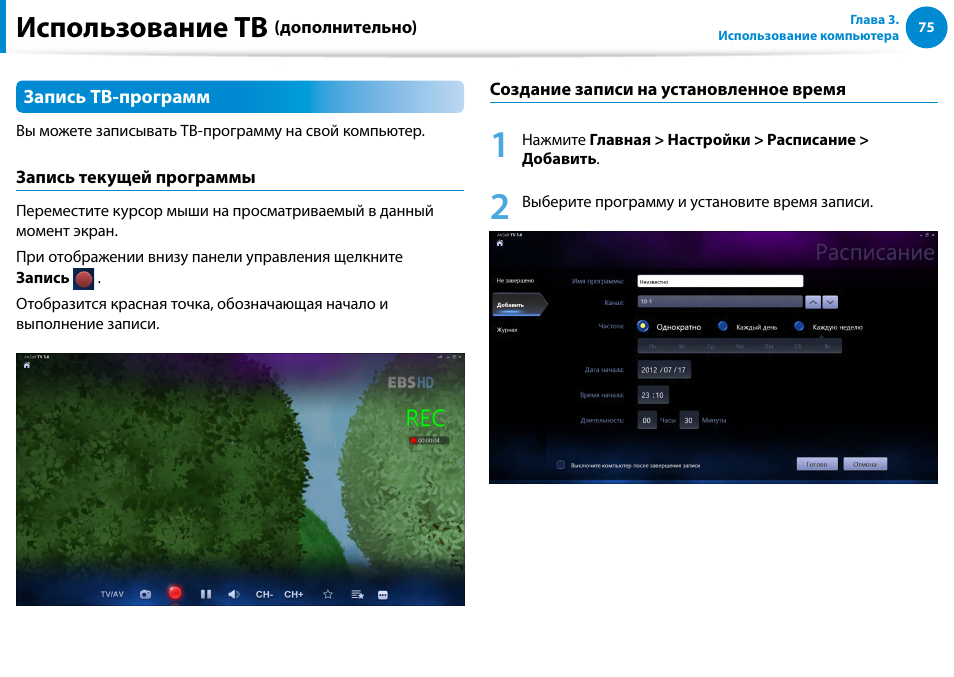Switch to next channel with CH+

pos(293,594)
